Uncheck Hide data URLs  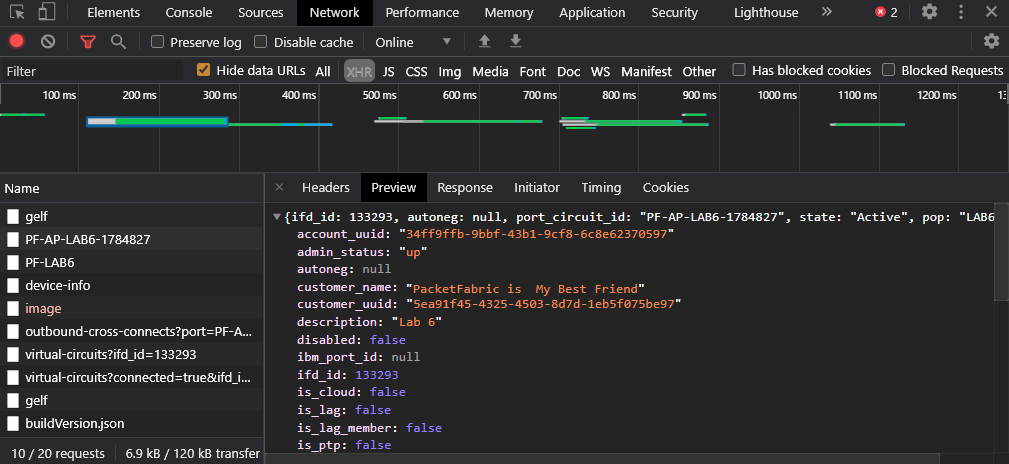pos(203,70)
